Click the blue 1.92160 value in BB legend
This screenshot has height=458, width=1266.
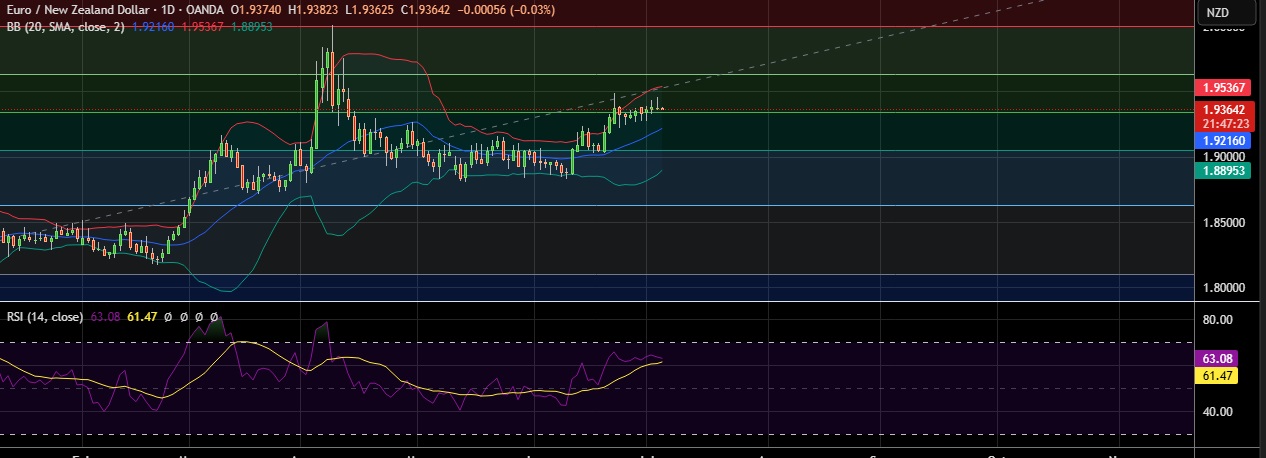point(153,28)
